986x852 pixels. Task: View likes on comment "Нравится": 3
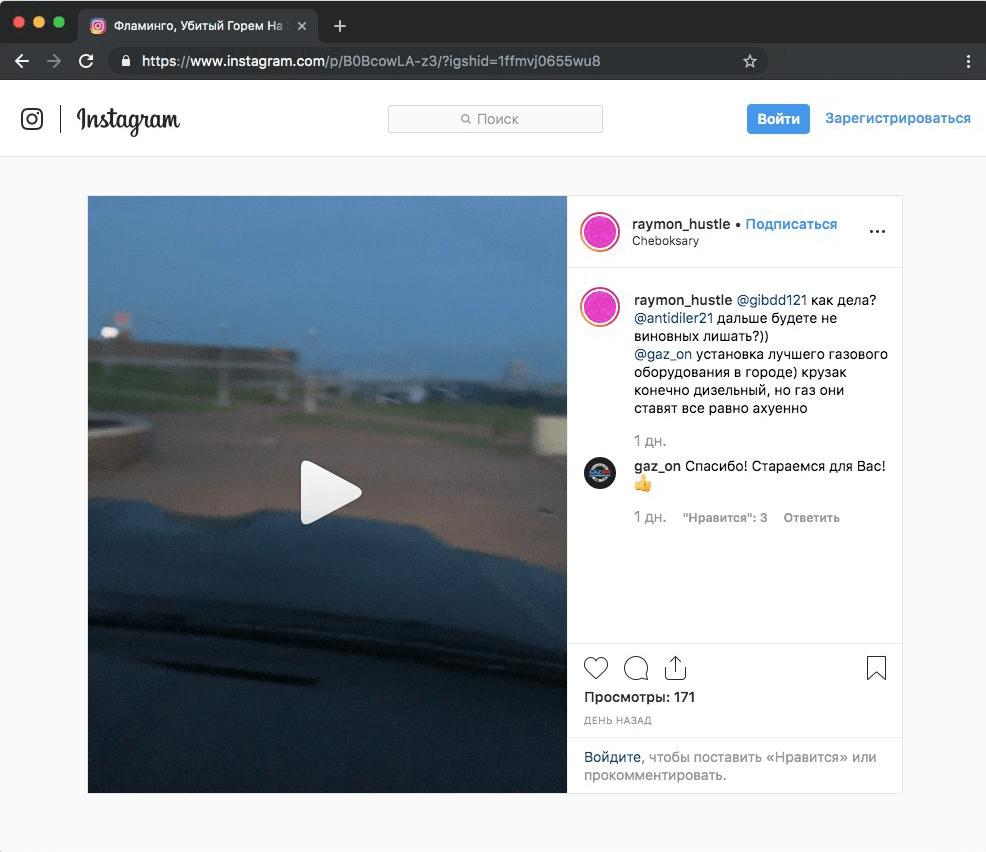[x=725, y=518]
